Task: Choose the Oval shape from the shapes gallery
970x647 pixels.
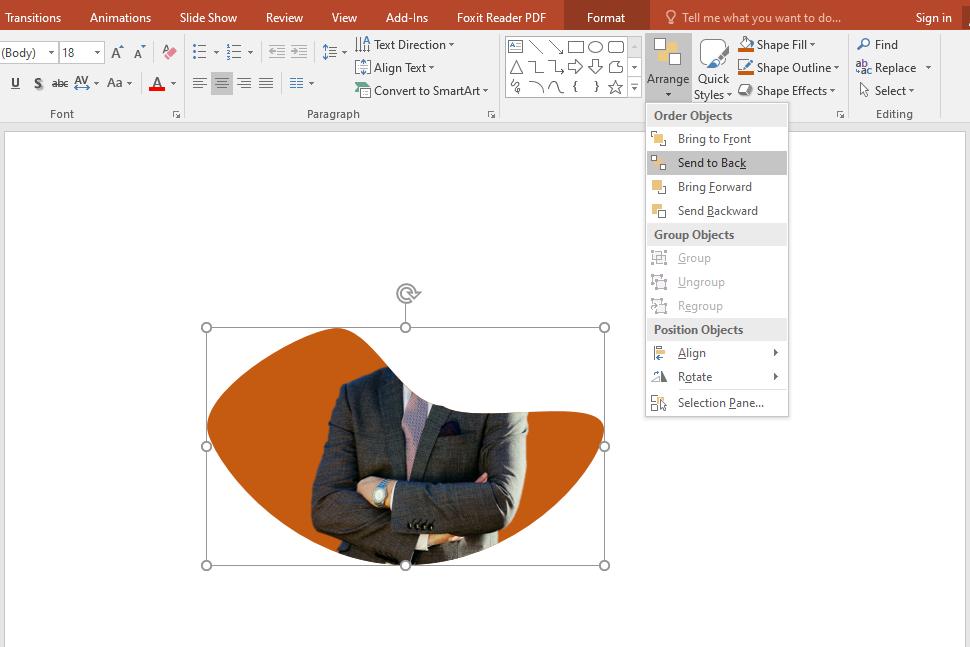Action: [597, 46]
